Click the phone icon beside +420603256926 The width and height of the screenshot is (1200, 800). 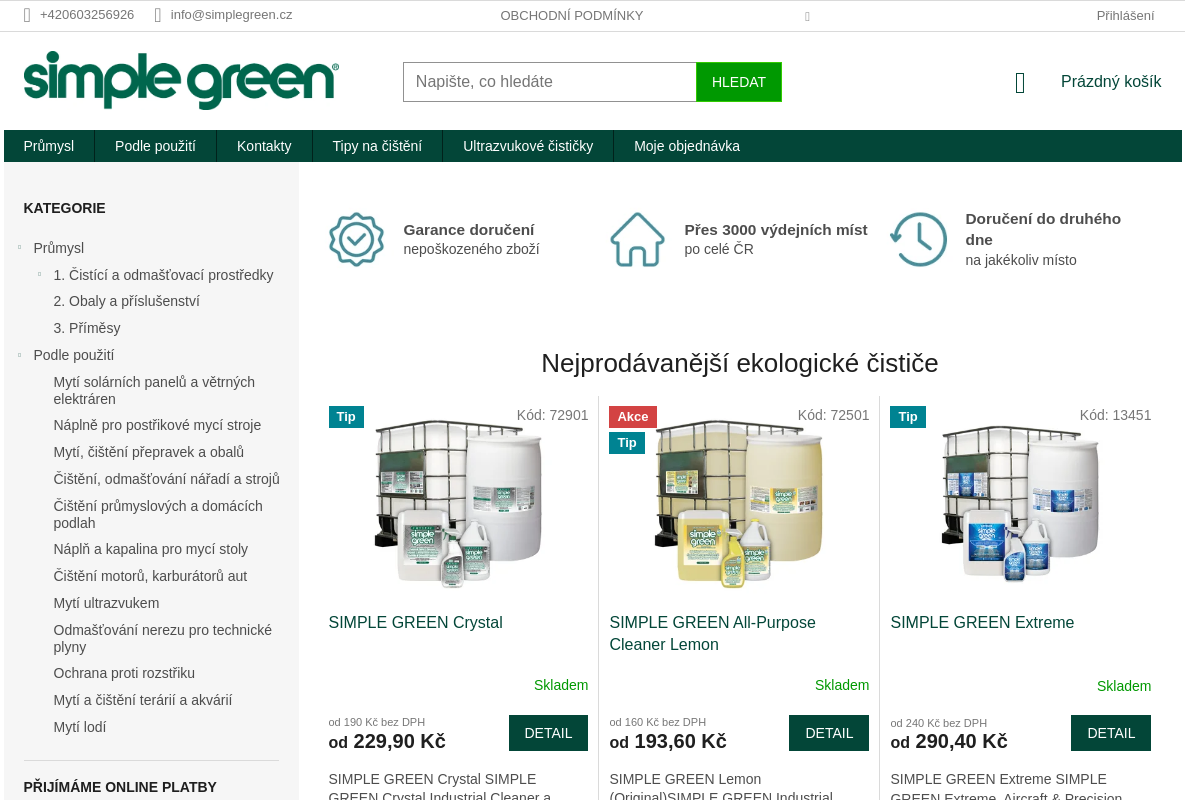(x=27, y=15)
